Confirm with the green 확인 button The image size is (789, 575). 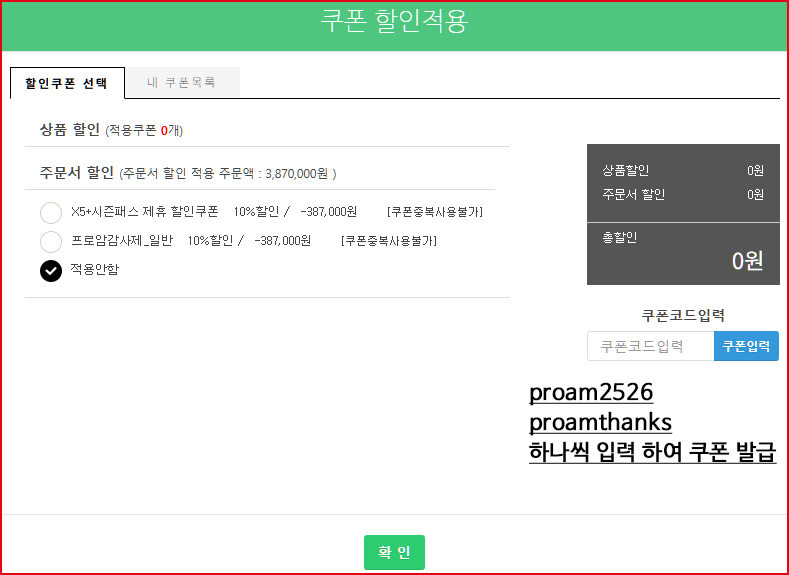[394, 552]
